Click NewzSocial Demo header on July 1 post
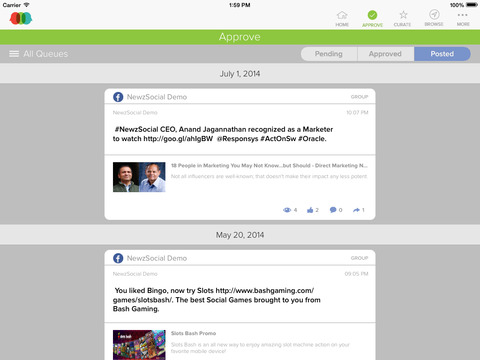Viewport: 480px width, 360px height. tap(157, 97)
